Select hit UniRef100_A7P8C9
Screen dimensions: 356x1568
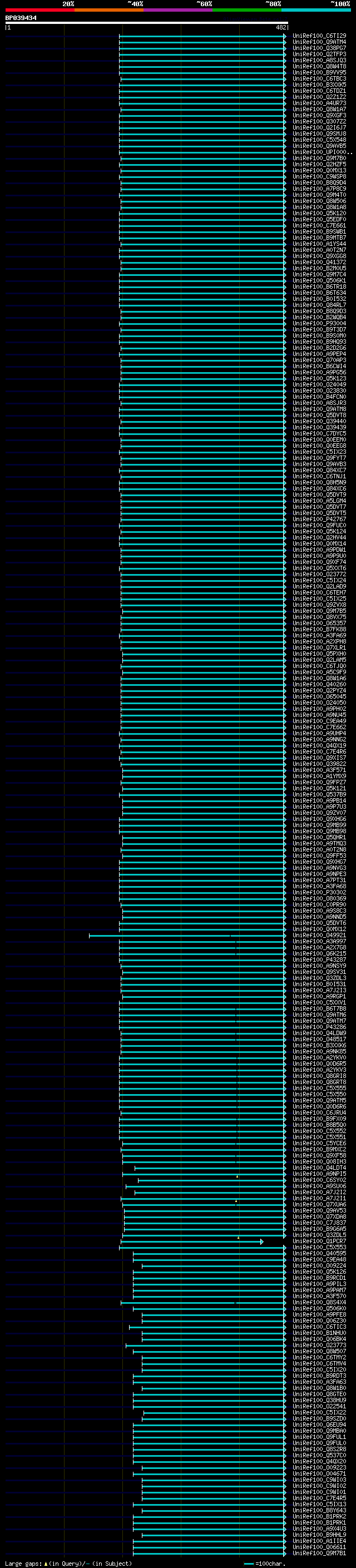tap(319, 189)
